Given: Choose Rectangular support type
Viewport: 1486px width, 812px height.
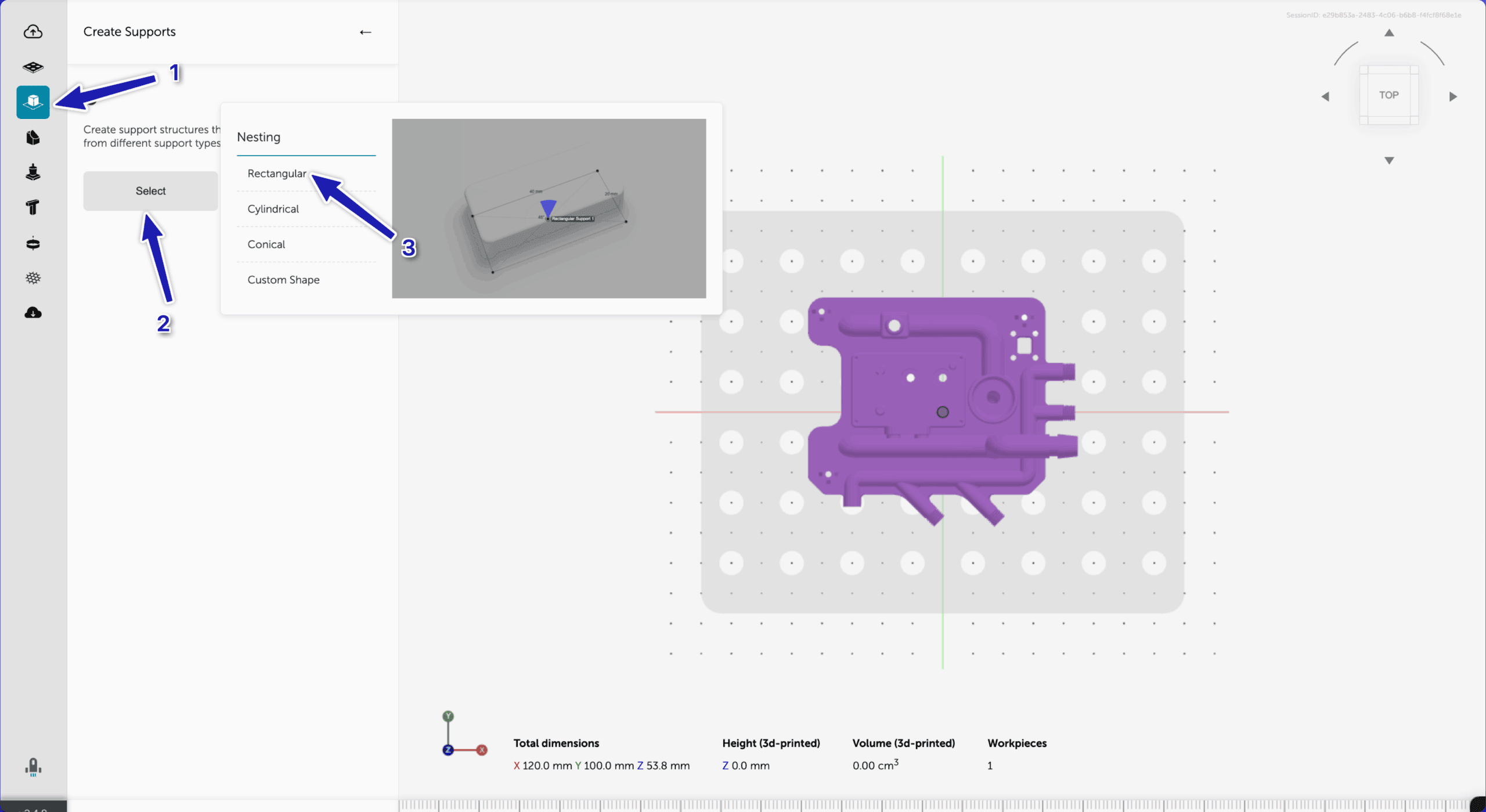Looking at the screenshot, I should [276, 174].
